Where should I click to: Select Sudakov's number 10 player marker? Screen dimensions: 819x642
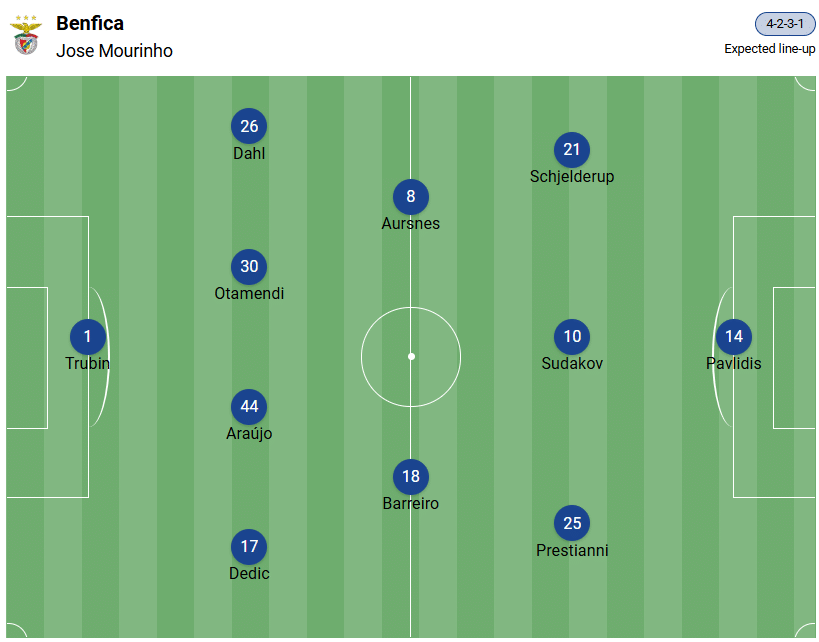coord(572,337)
